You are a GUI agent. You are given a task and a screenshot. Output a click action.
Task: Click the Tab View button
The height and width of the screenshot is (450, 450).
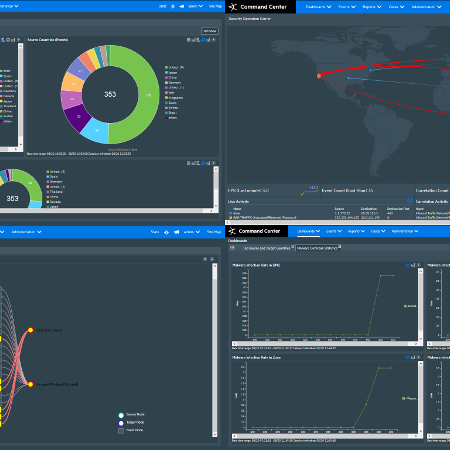tap(210, 31)
